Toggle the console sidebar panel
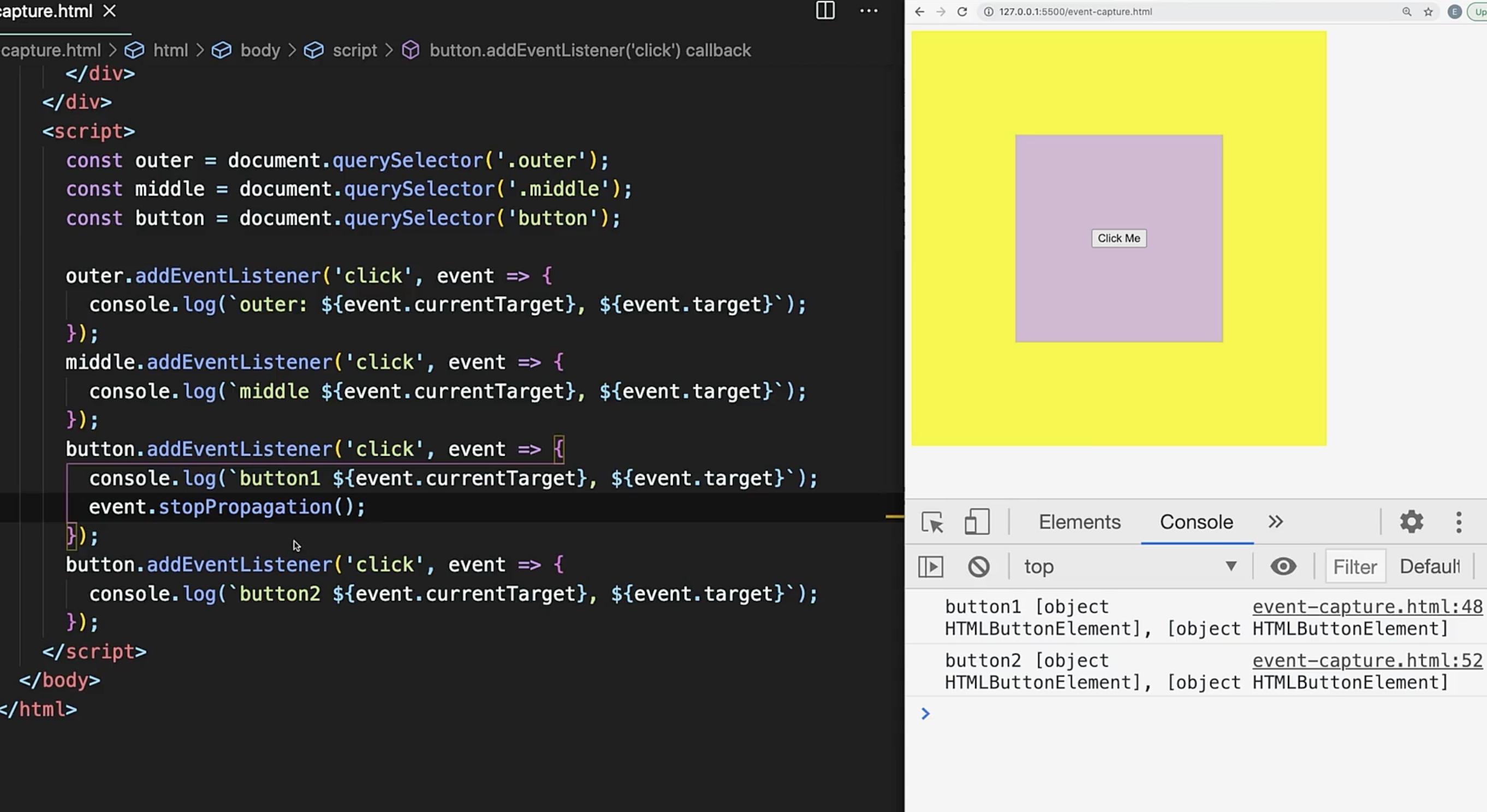Screen dimensions: 1487x812 (x=931, y=566)
